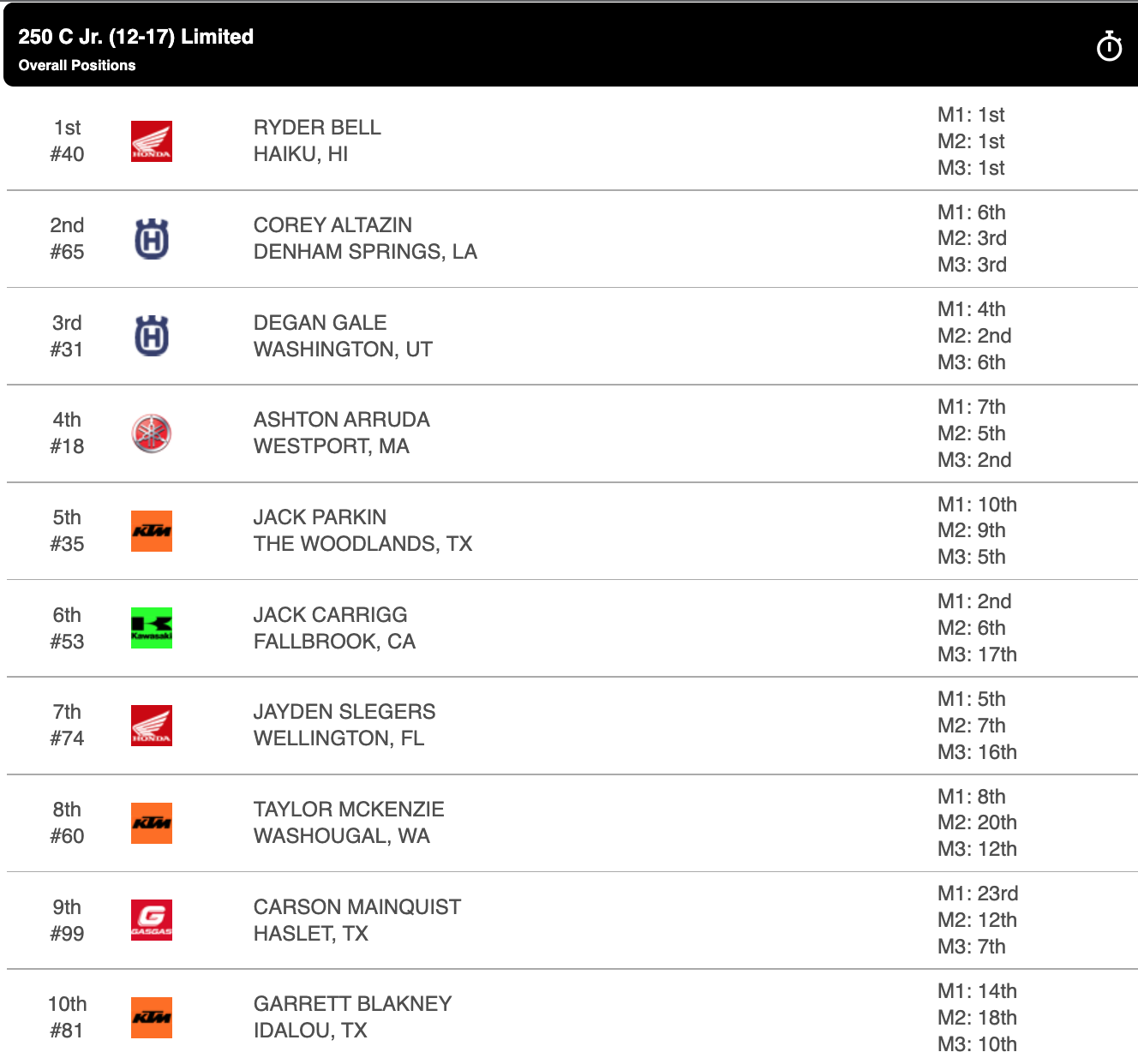Open rider Ryder Bell's name
The width and height of the screenshot is (1138, 1064).
tap(317, 128)
